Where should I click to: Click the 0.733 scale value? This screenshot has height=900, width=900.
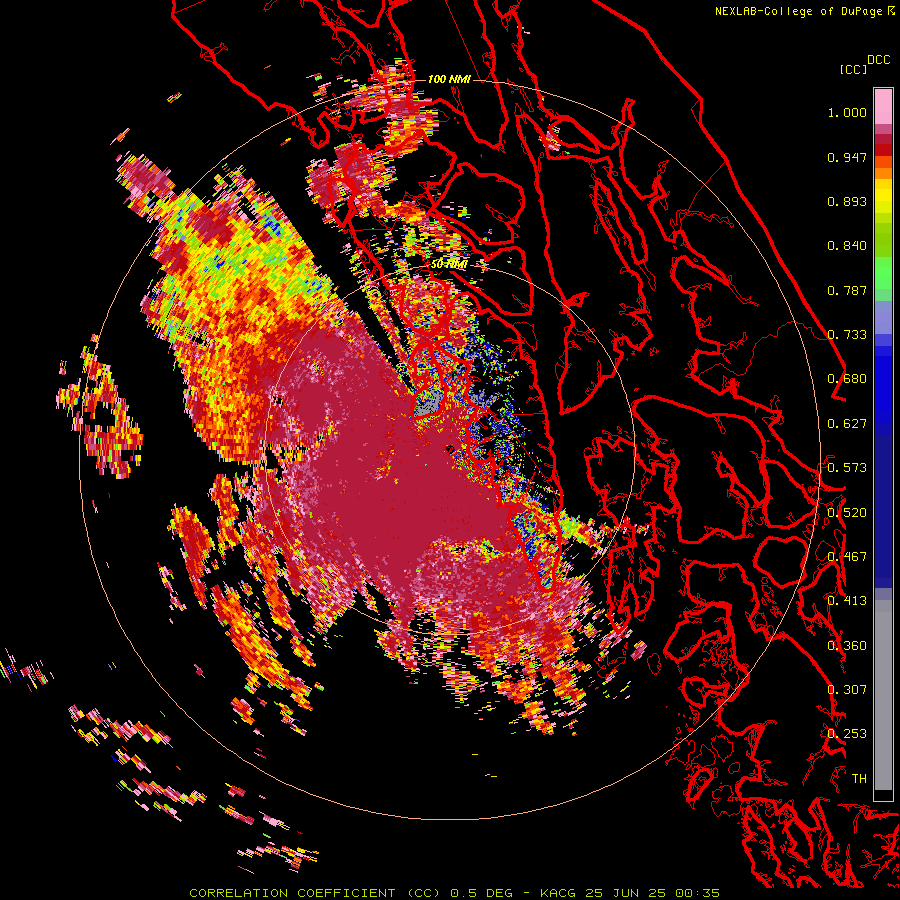click(847, 335)
